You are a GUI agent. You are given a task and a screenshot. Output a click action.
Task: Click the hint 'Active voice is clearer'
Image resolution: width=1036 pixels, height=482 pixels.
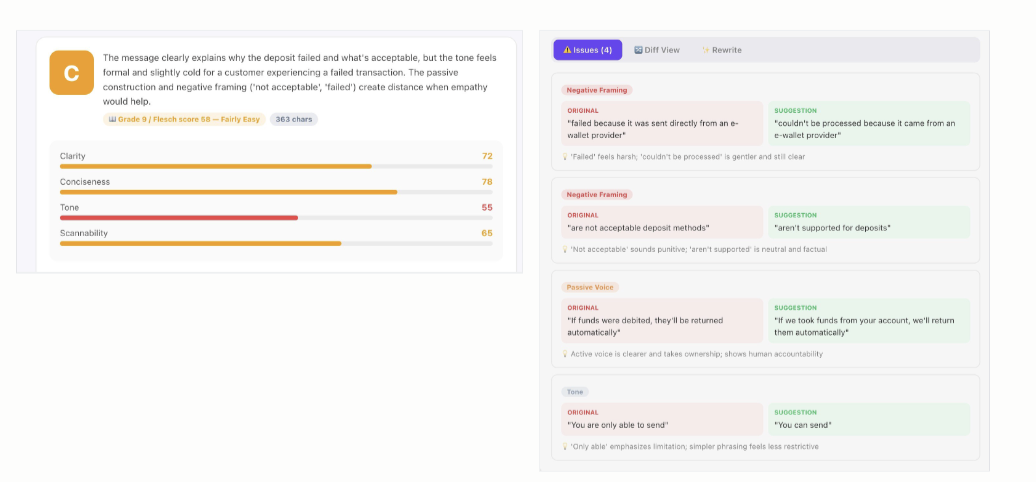coord(697,354)
